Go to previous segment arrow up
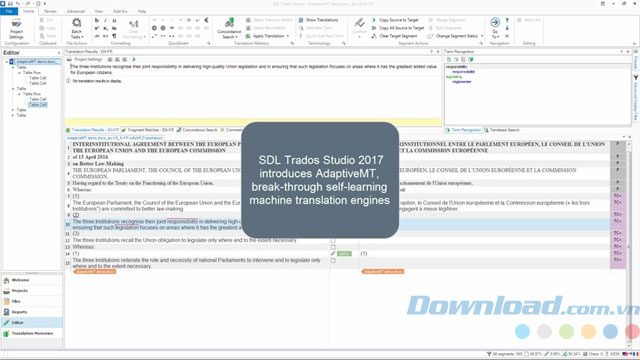The height and width of the screenshot is (360, 640). 507,20
